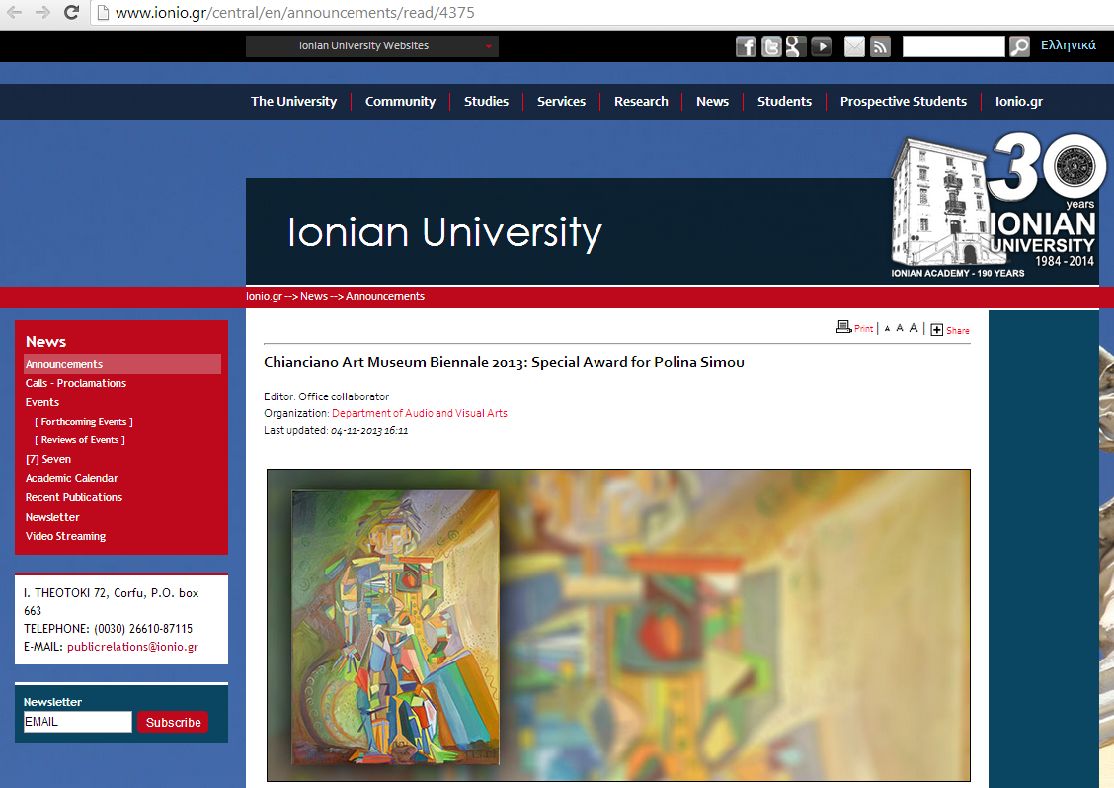Open the Department of Audio and Visual Arts link
This screenshot has width=1114, height=788.
[x=419, y=413]
